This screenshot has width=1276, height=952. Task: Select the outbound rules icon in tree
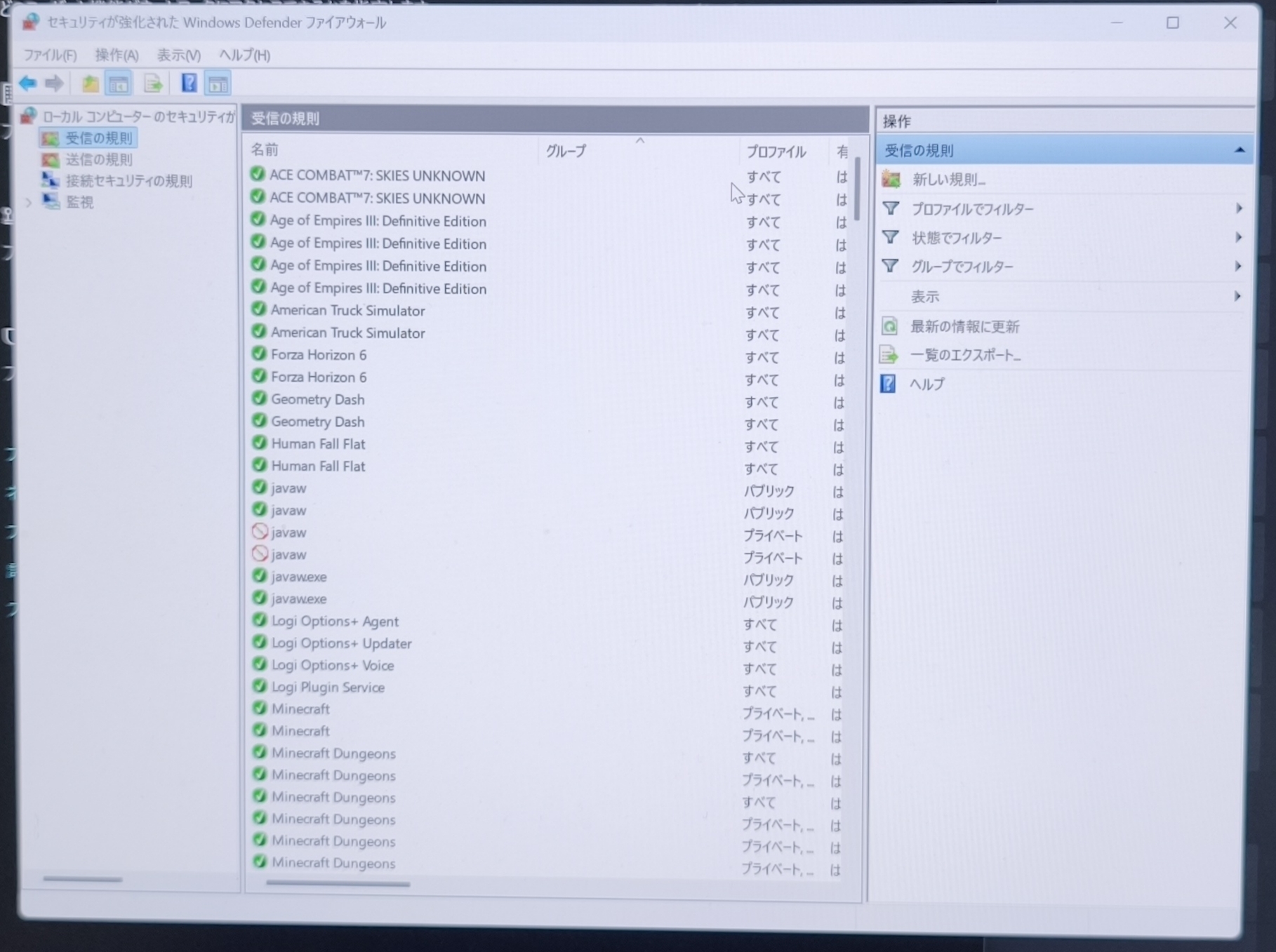[x=50, y=160]
